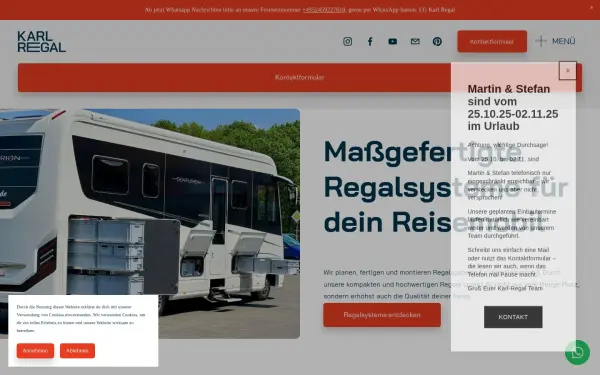
Task: Click the phone number link in announcement
Action: click(x=324, y=10)
